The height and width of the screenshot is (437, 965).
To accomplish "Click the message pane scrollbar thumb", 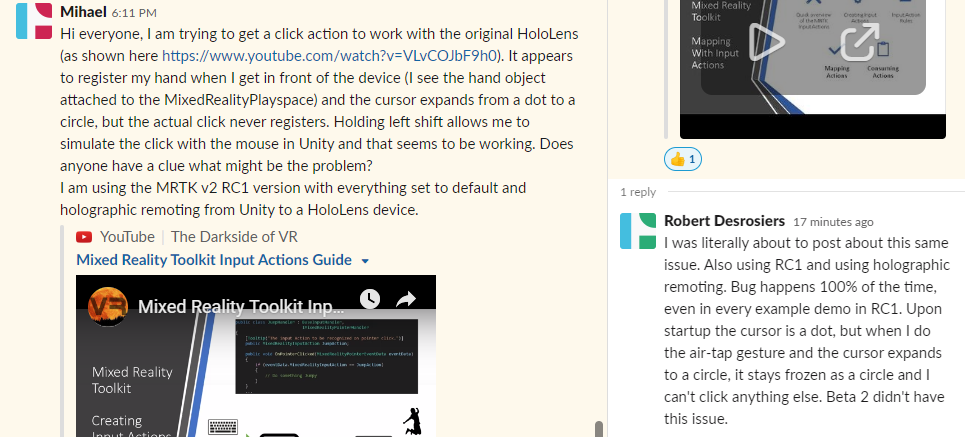I will (598, 429).
